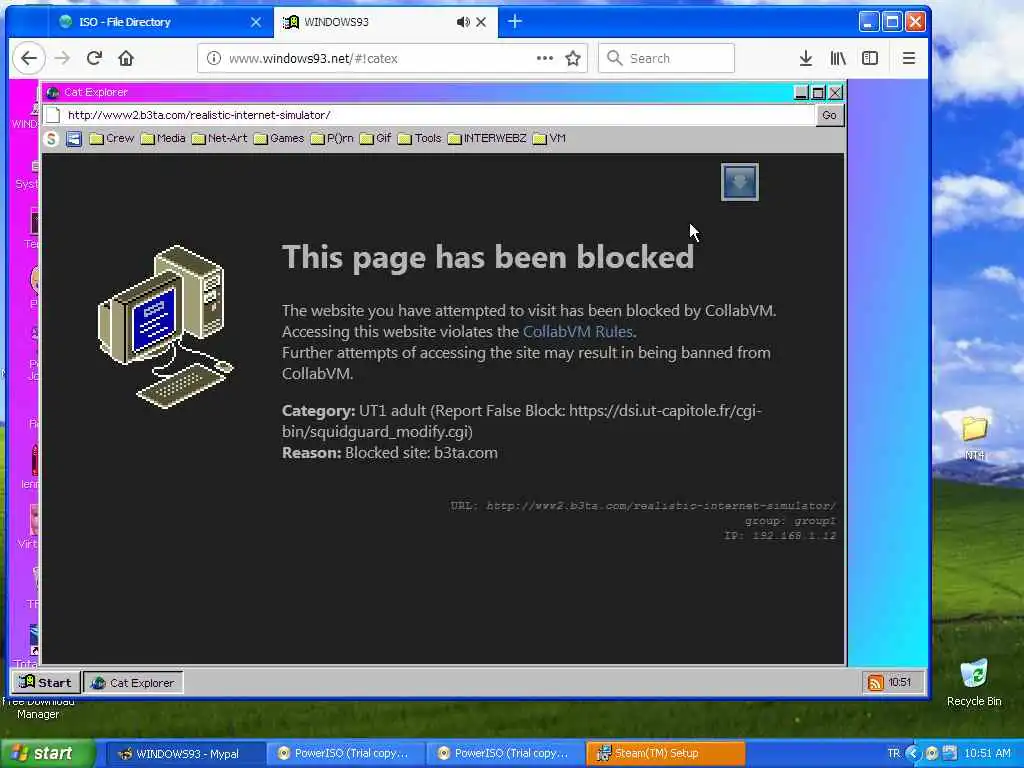Screen dimensions: 1024x768
Task: Switch to WINDOWS93 - Mypal taskbar item
Action: tap(186, 754)
